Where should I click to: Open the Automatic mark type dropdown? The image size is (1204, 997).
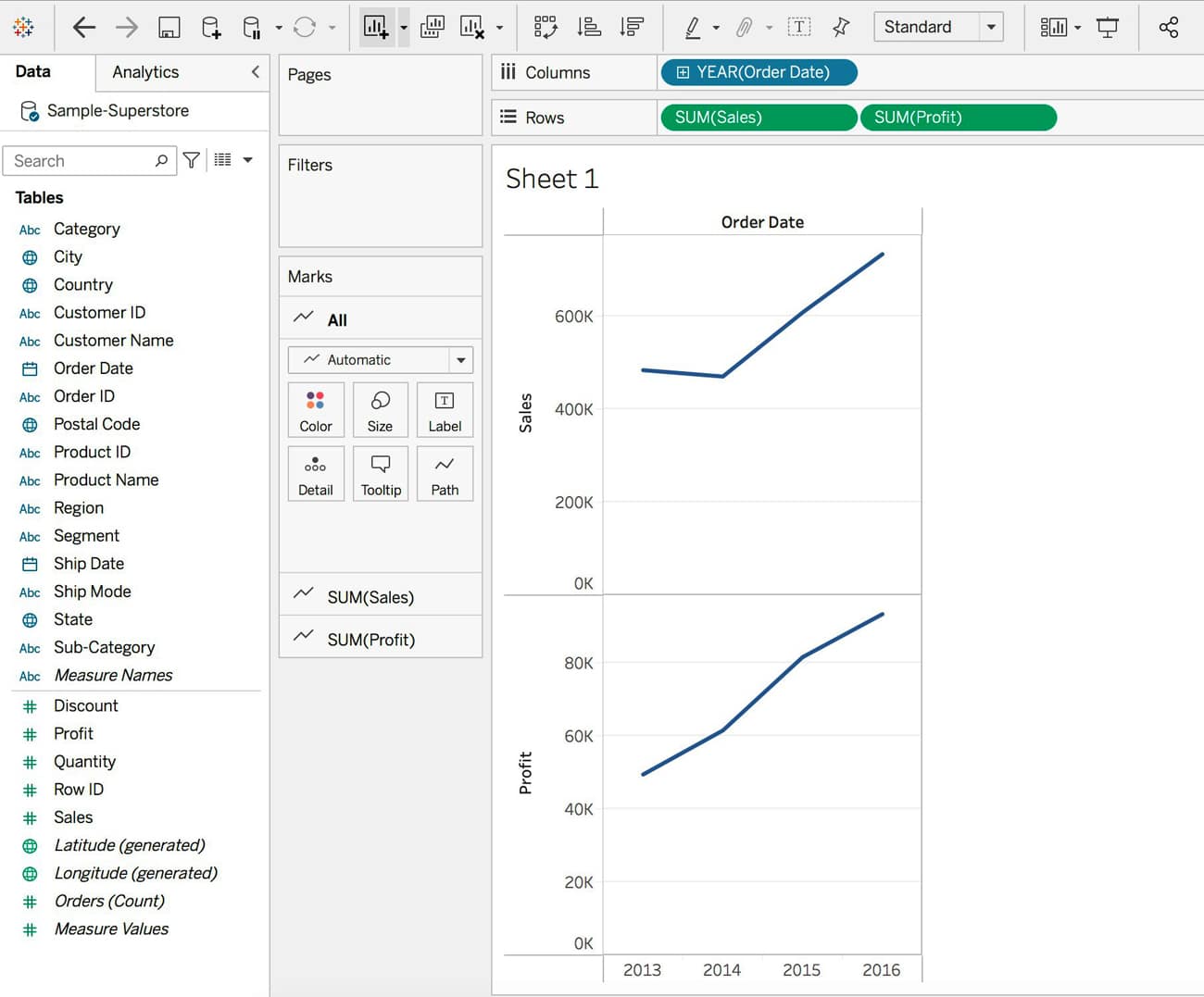pos(460,360)
